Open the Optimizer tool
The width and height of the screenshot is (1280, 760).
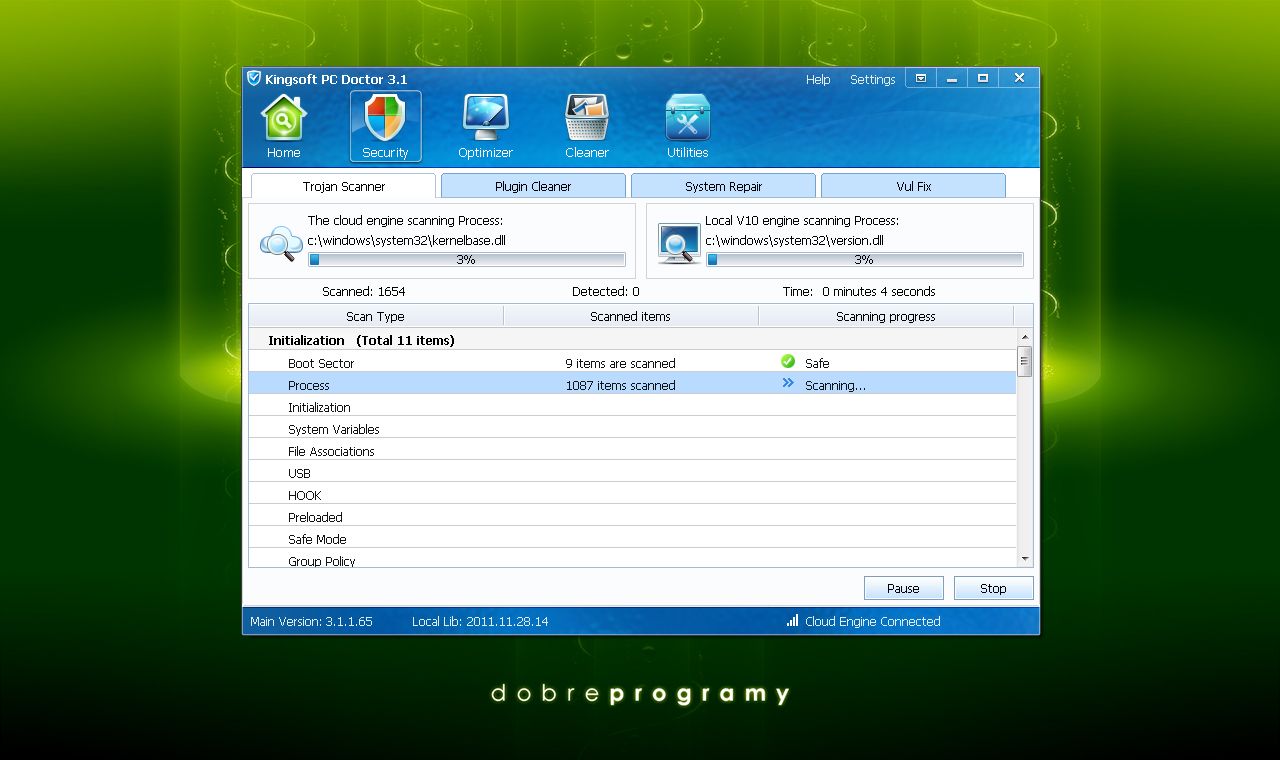point(485,126)
